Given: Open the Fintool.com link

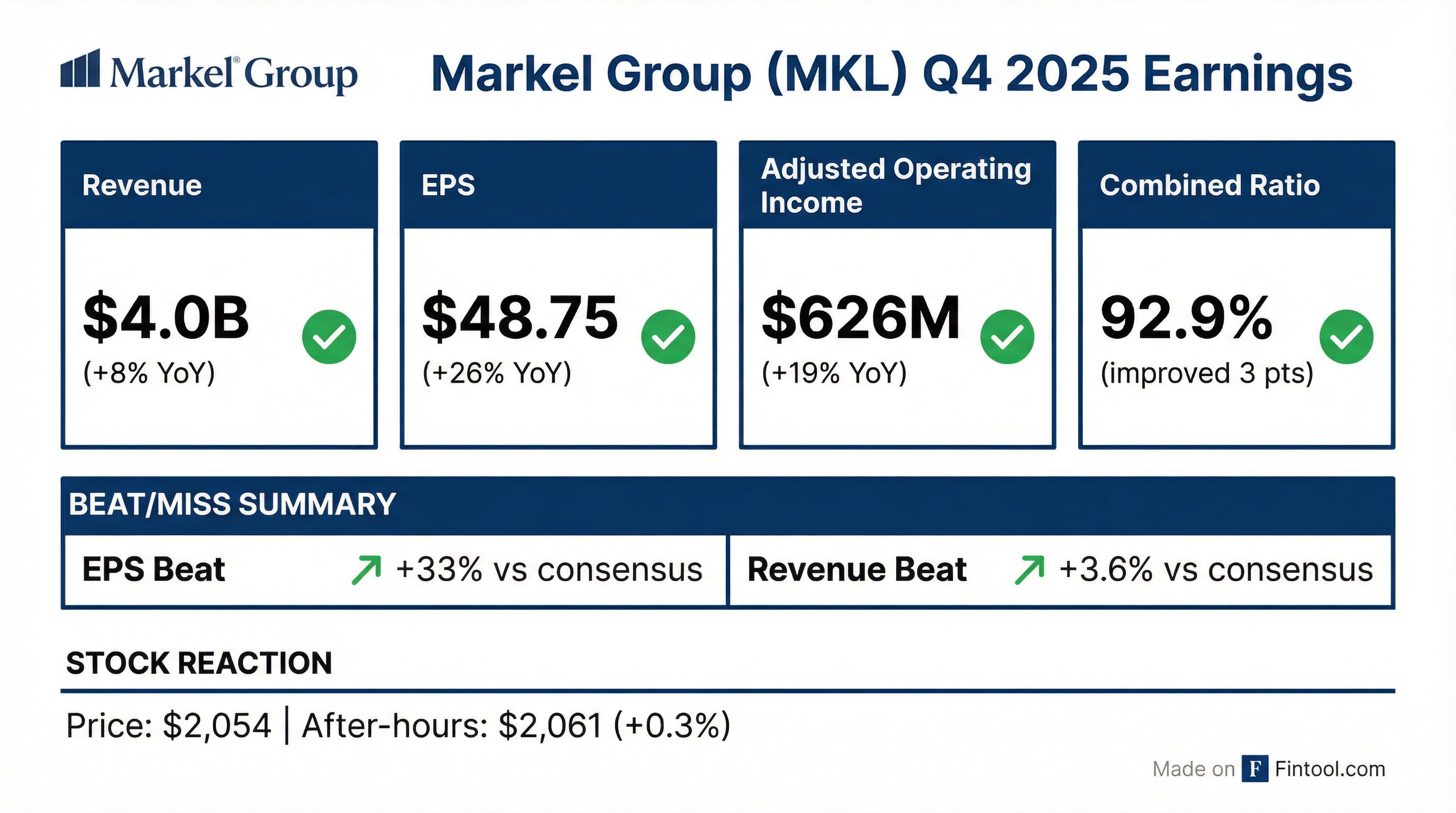Looking at the screenshot, I should (1330, 769).
